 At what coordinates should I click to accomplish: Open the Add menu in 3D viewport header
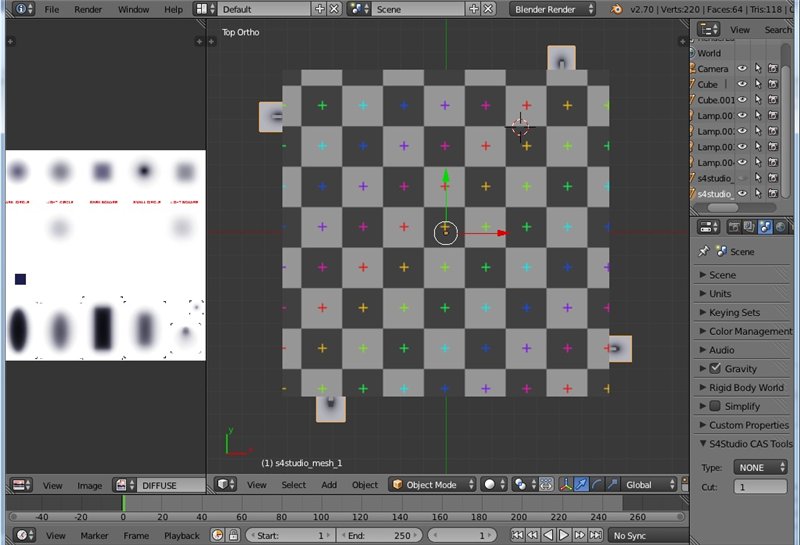(x=329, y=485)
